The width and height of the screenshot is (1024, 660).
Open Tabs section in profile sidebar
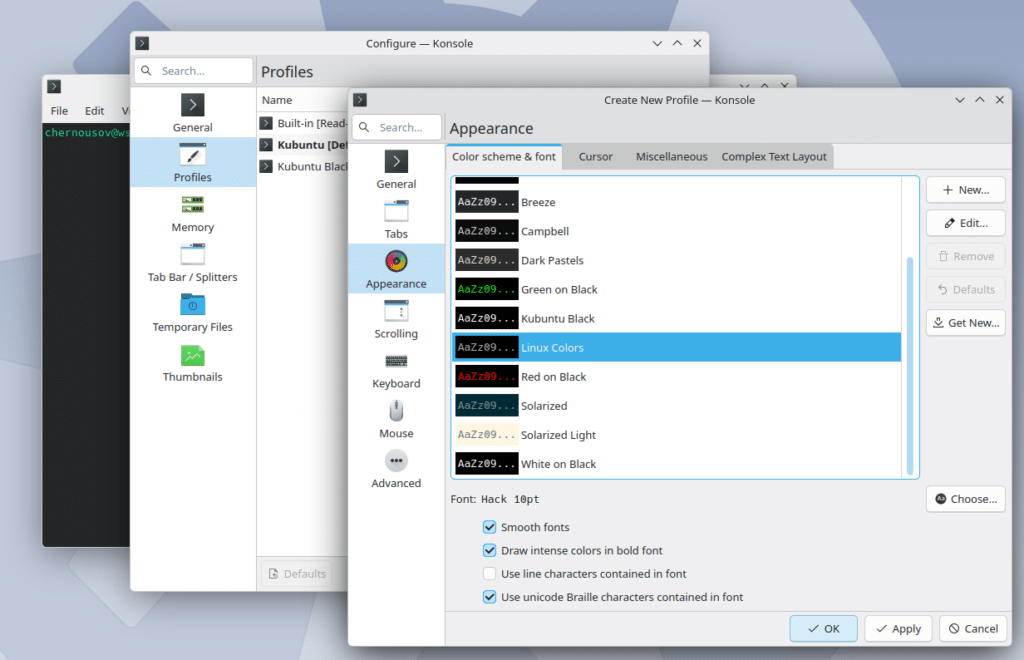(396, 220)
